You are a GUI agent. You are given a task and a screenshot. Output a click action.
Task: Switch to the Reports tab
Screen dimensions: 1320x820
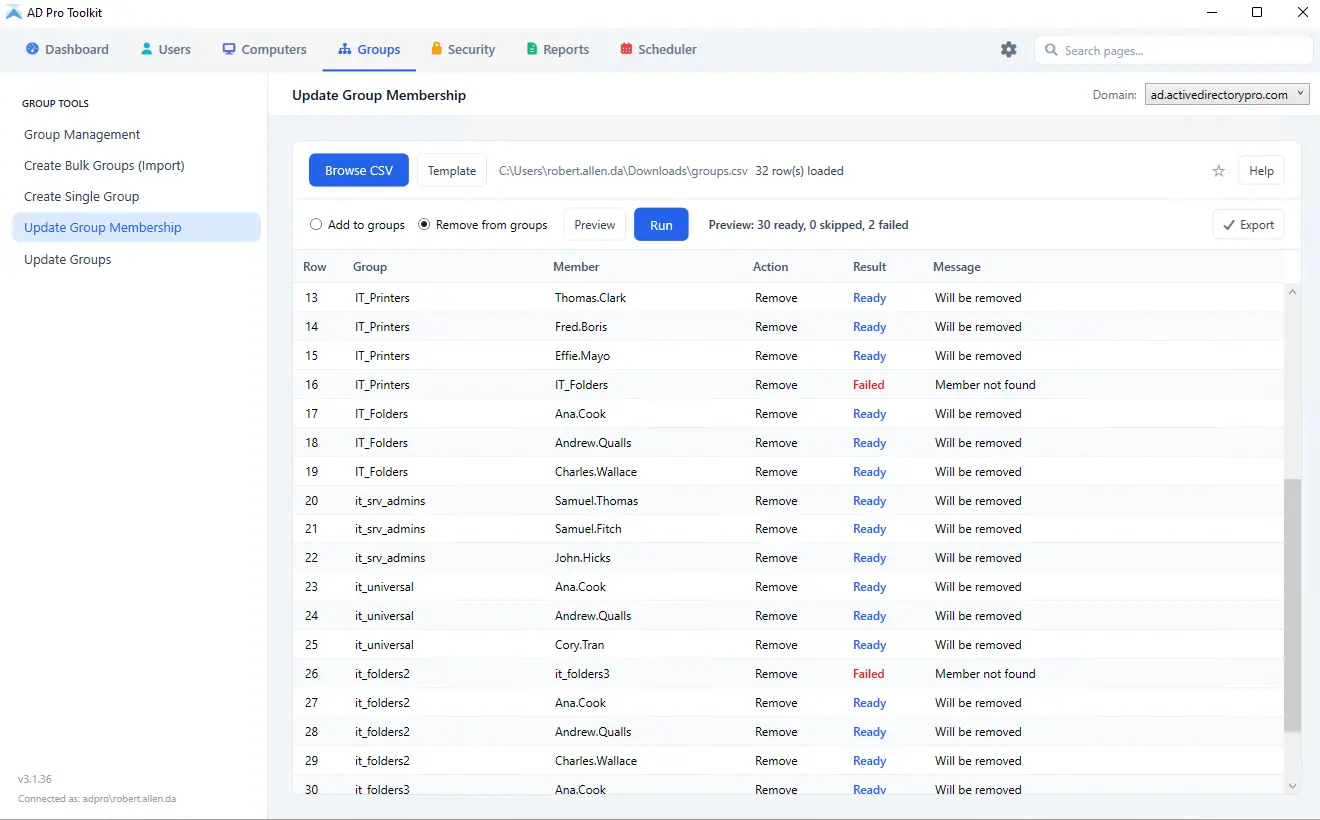(558, 49)
